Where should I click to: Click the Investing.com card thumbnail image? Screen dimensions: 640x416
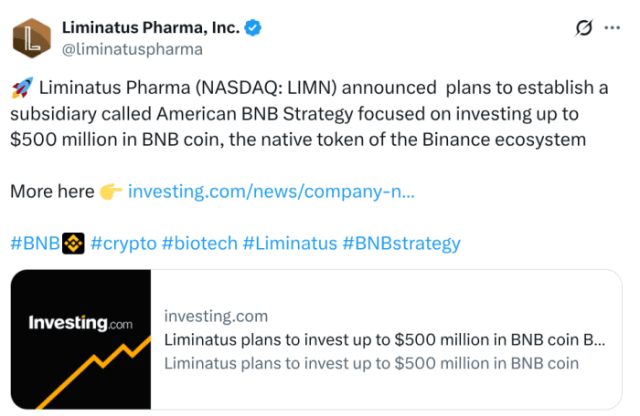point(80,340)
